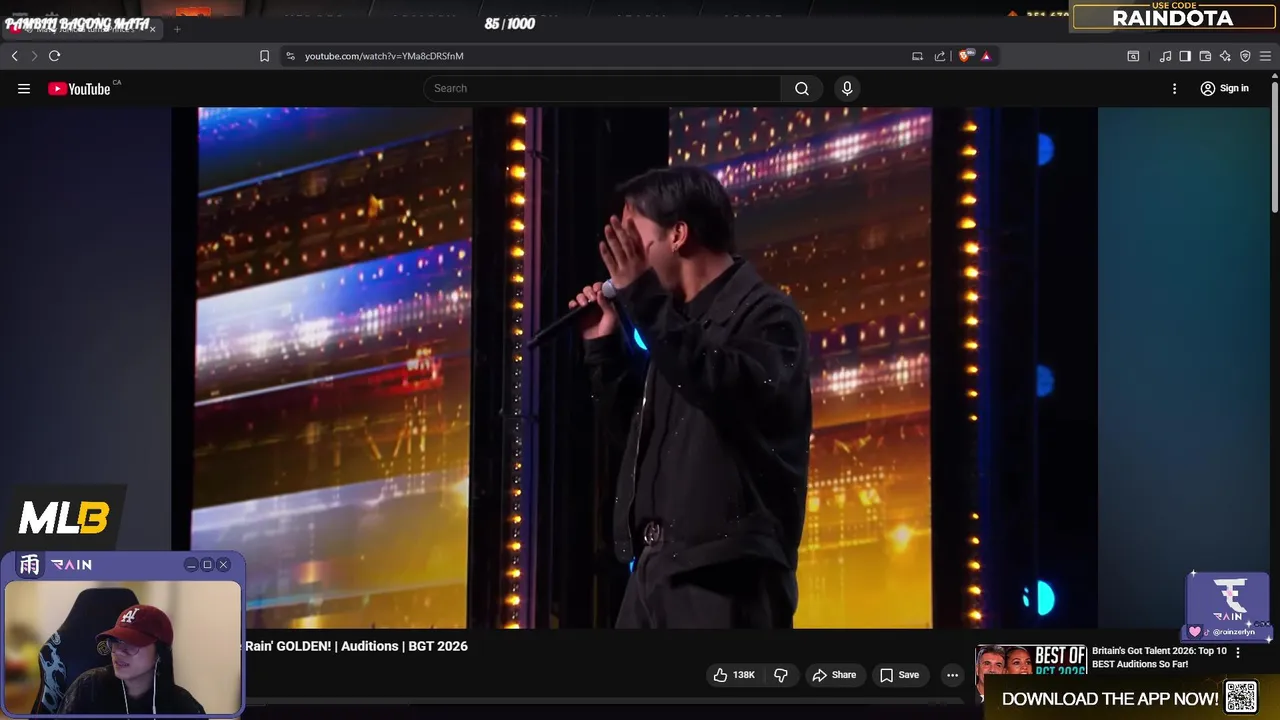Like the video with 138K likes

[734, 675]
